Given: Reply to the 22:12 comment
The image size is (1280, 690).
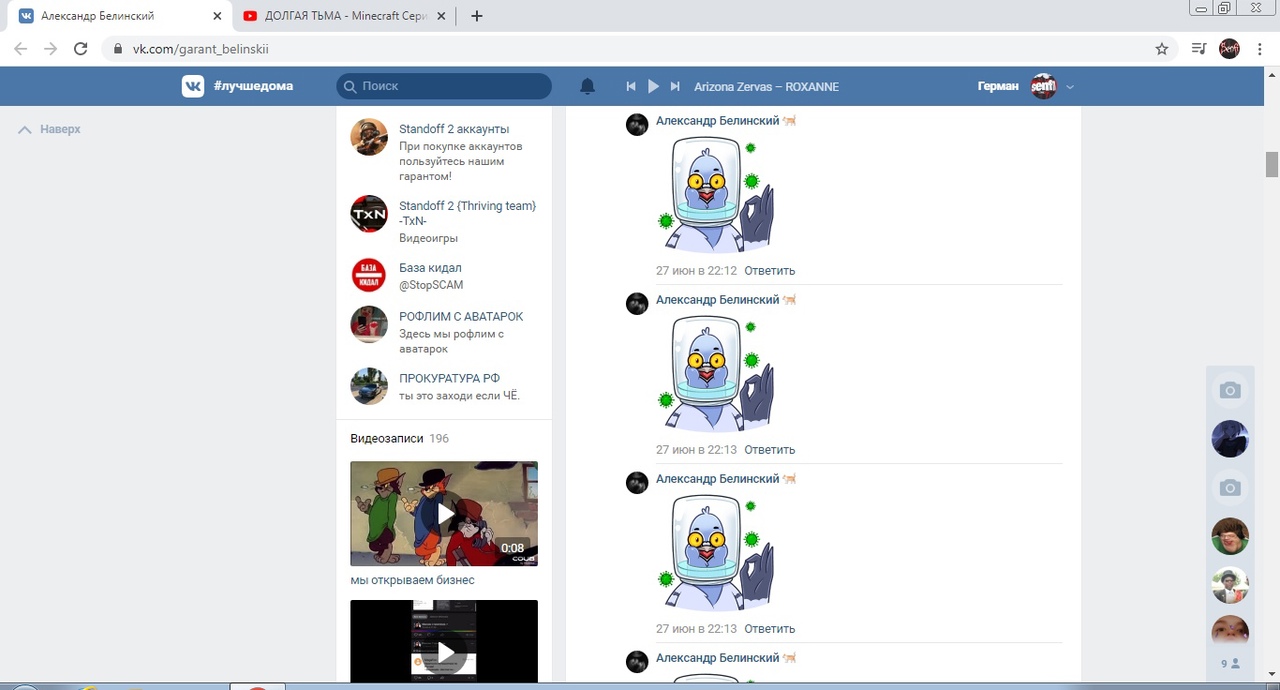Looking at the screenshot, I should coord(769,271).
